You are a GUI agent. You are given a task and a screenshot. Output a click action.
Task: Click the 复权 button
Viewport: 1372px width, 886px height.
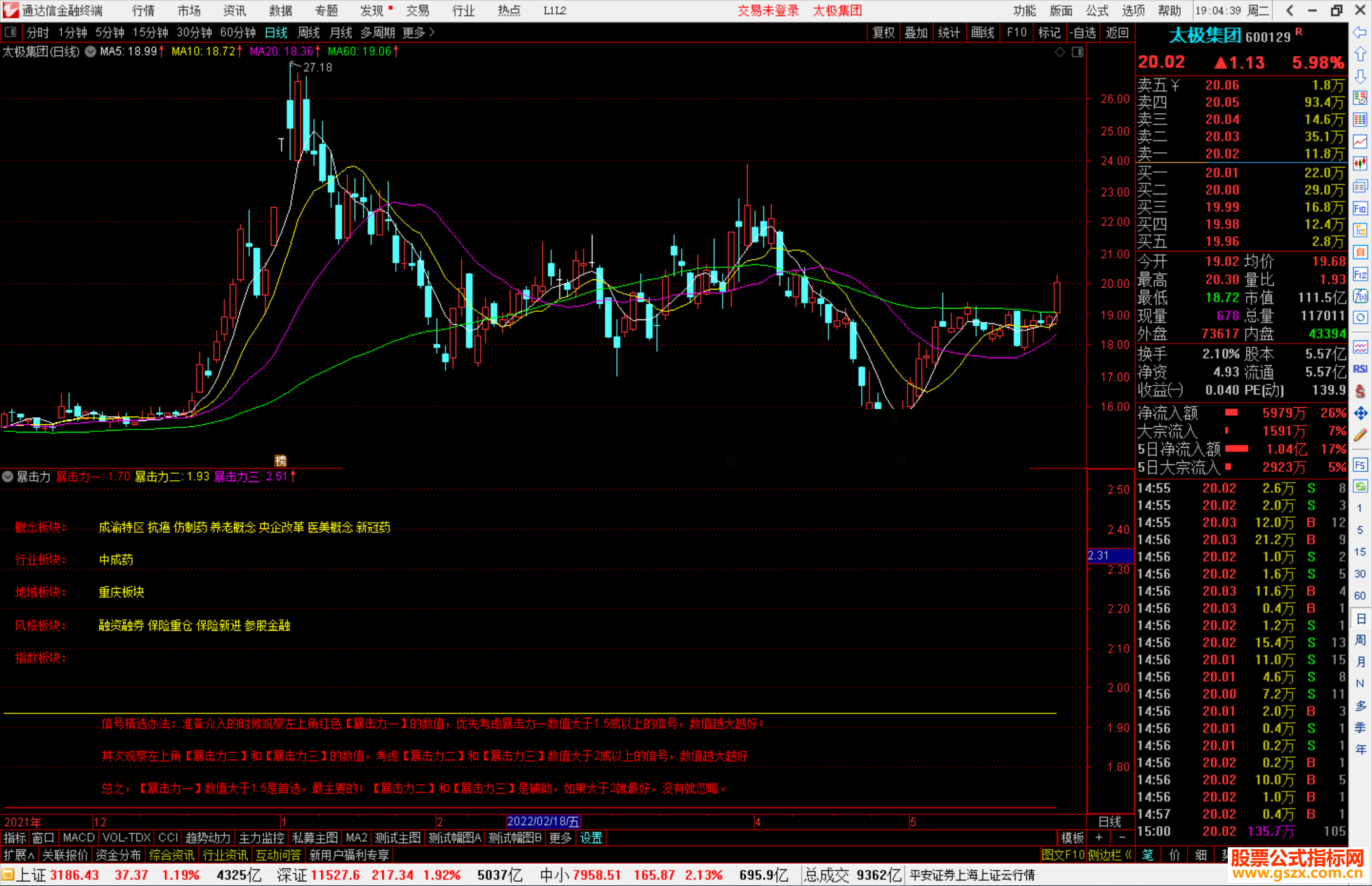click(x=884, y=32)
